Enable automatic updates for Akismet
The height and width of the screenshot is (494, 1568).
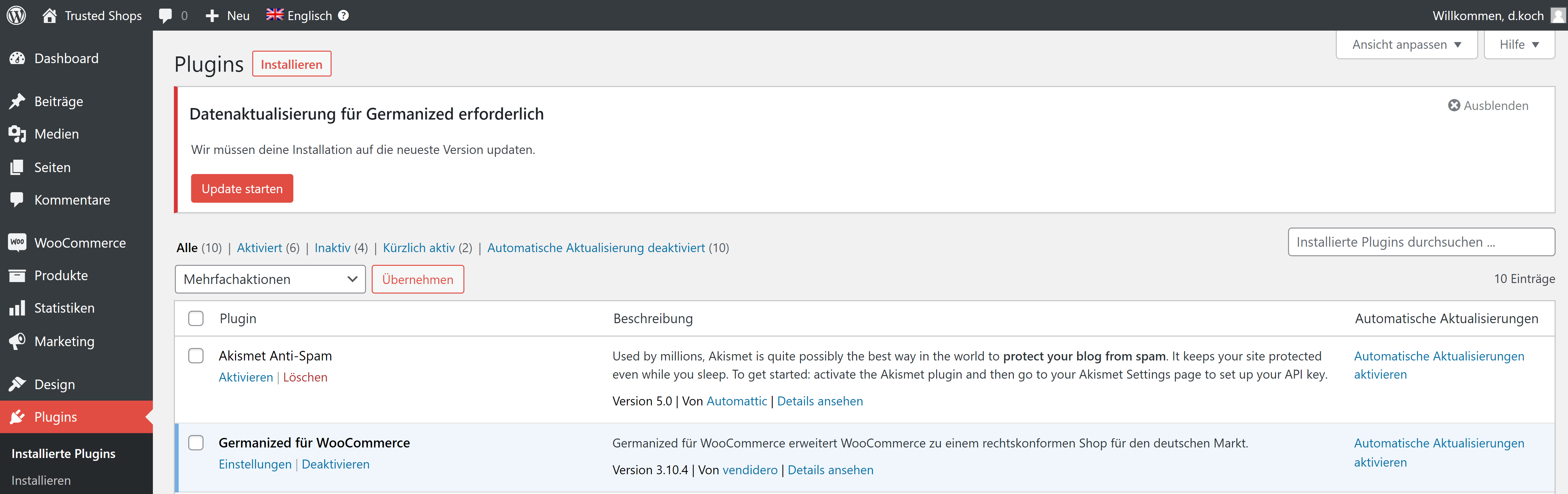[1439, 365]
